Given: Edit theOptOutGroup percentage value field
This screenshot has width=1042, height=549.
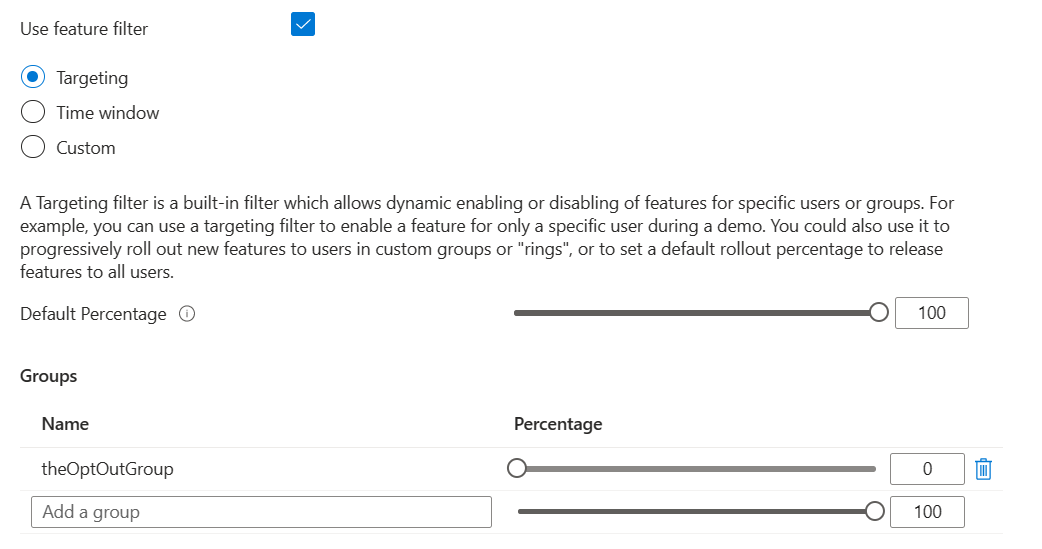Looking at the screenshot, I should (927, 469).
